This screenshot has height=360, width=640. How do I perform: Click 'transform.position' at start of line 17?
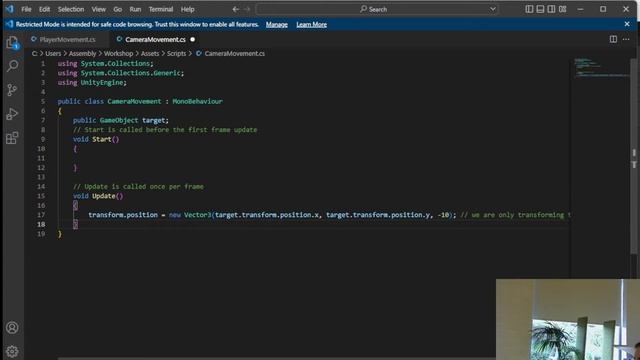123,215
